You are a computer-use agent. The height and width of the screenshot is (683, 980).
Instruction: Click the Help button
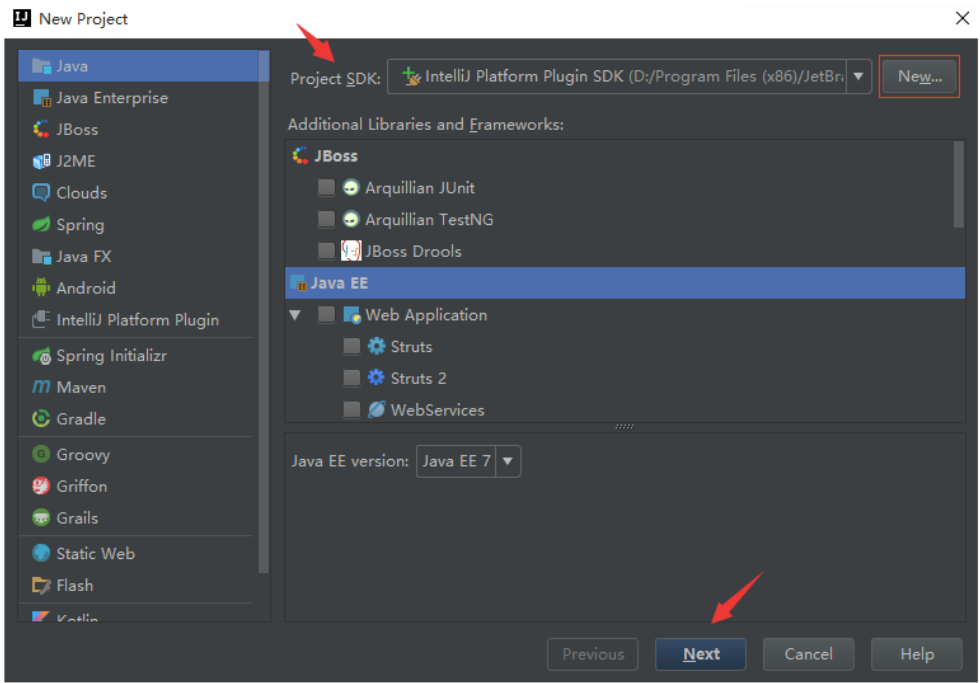coord(916,654)
